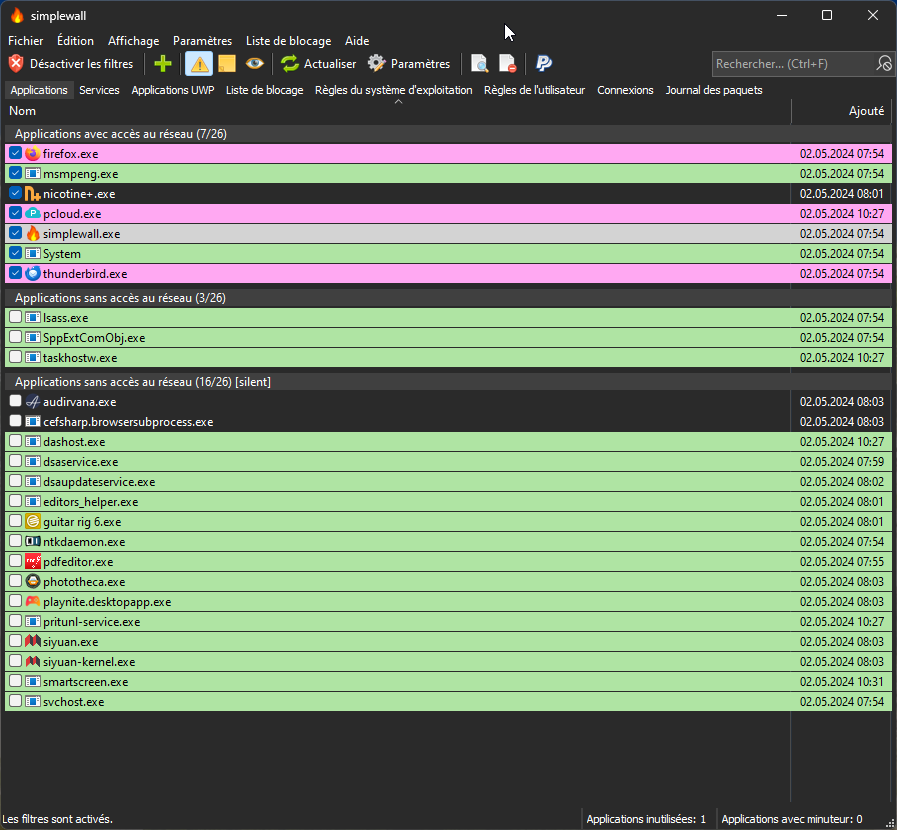
Task: Click the nicotine+.exe application icon
Action: click(x=33, y=194)
